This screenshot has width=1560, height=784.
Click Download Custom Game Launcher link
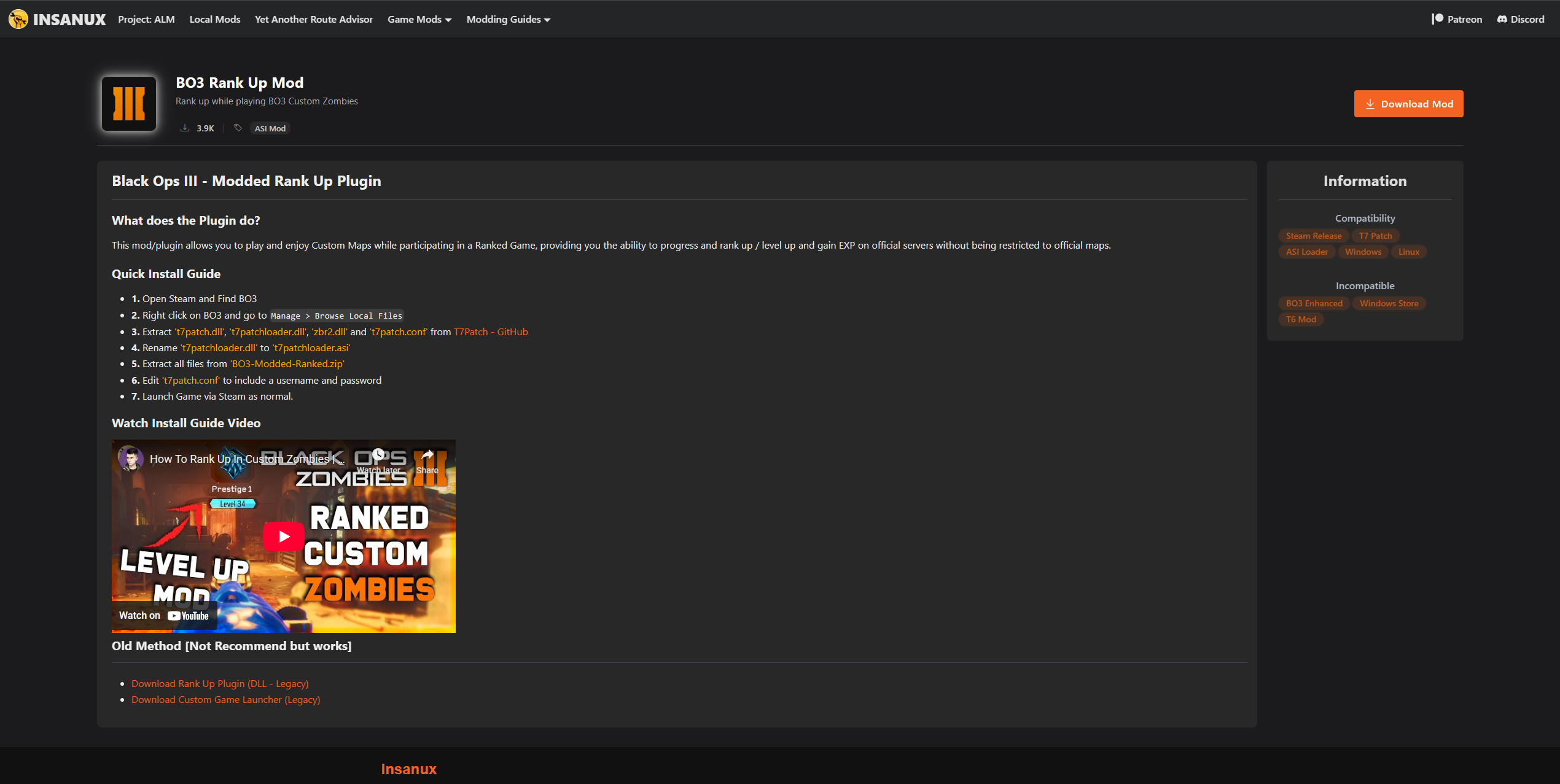point(225,699)
